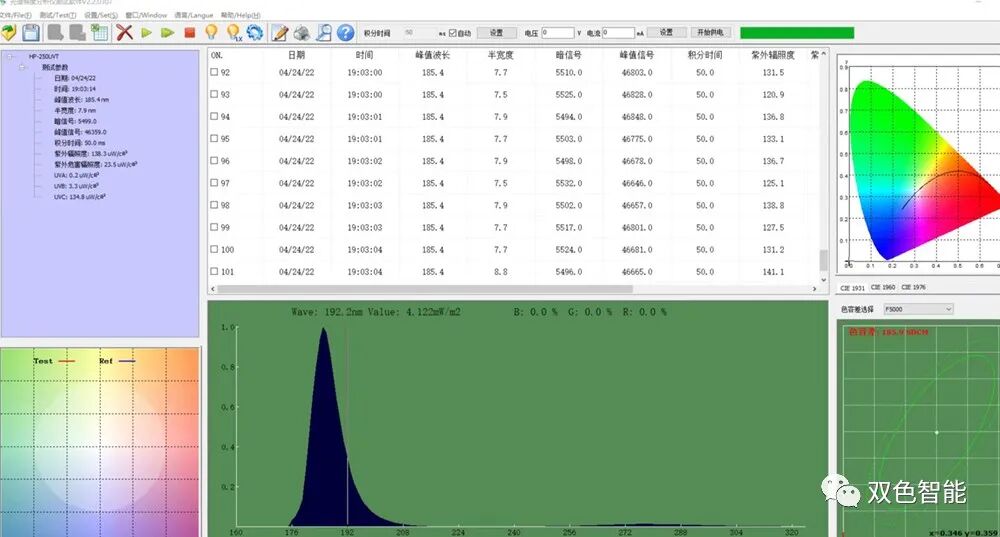The image size is (1000, 537).
Task: Click the 峰值波长 column header
Action: pos(432,55)
